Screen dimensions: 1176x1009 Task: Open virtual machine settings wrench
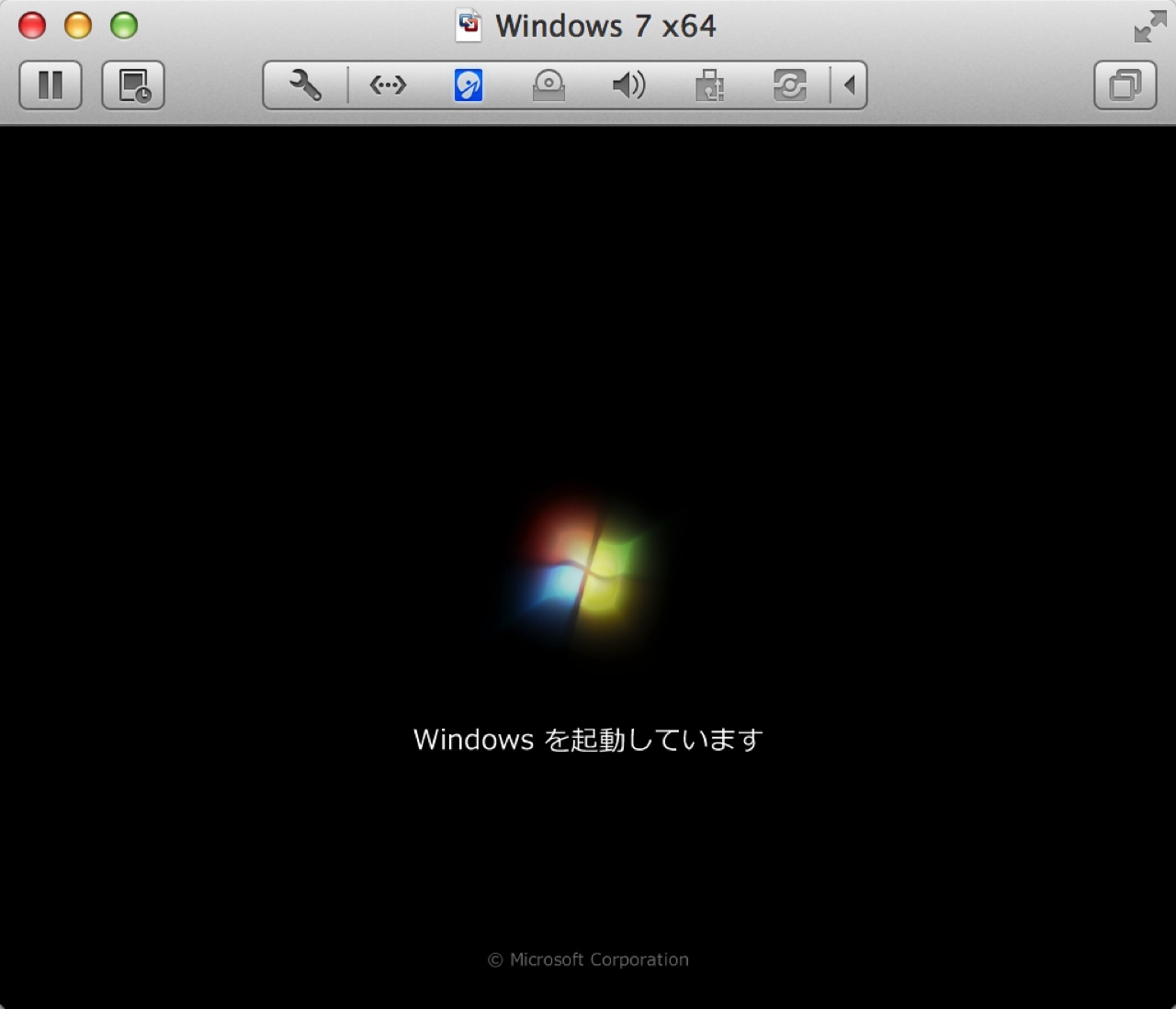tap(305, 85)
